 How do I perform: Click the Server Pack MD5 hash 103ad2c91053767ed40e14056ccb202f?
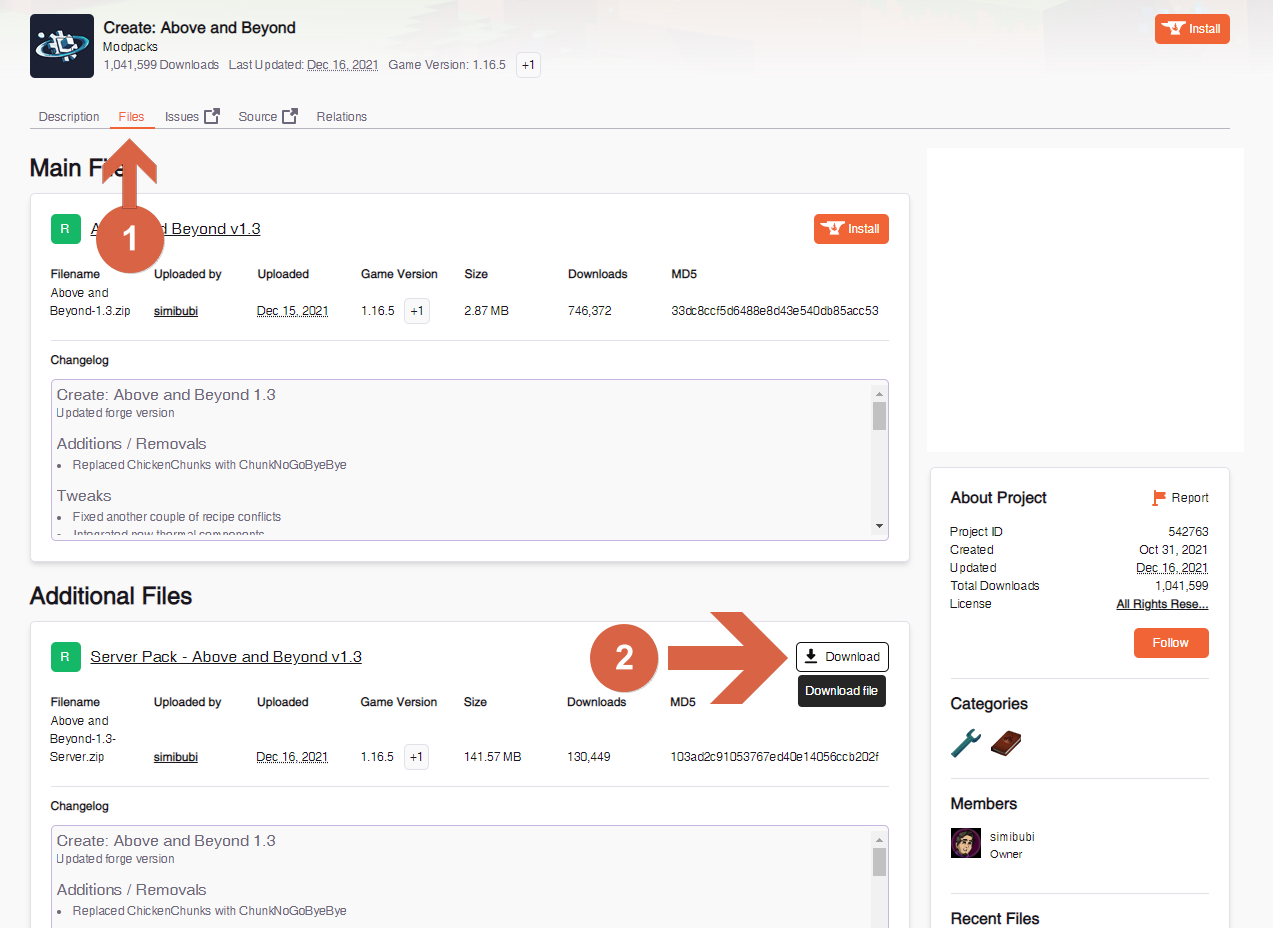click(774, 757)
